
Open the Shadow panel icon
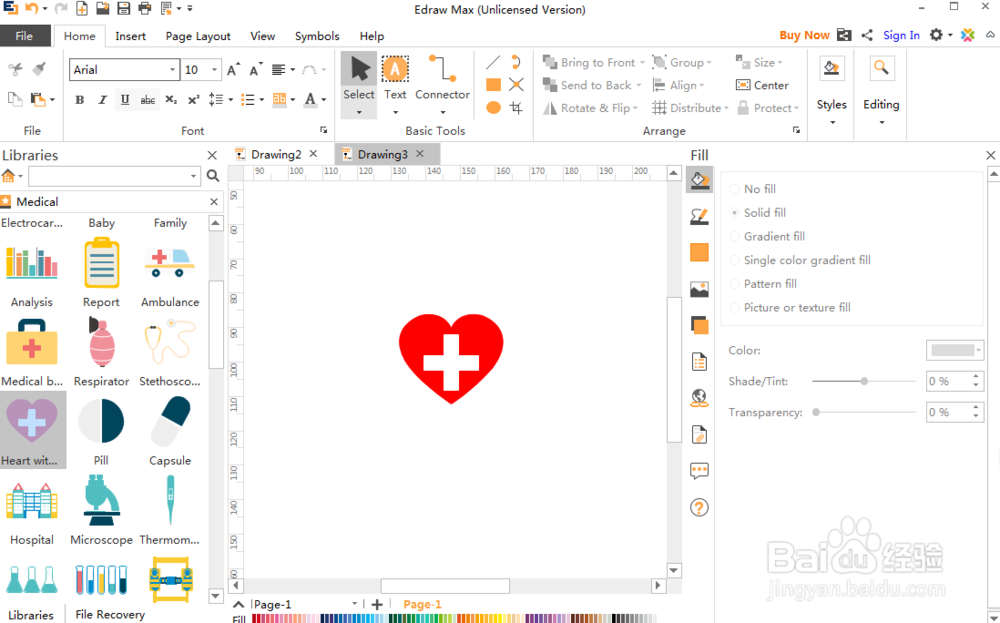pyautogui.click(x=700, y=325)
